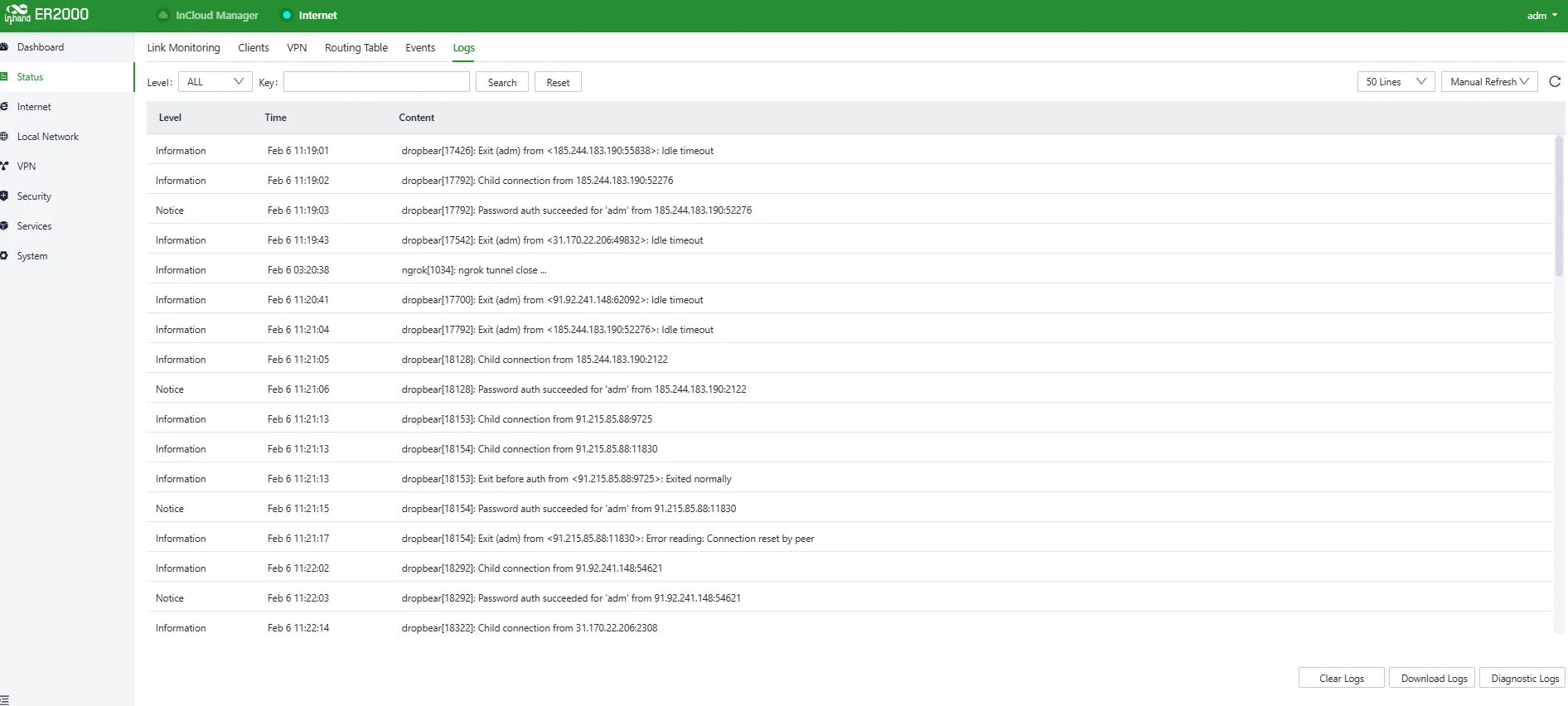
Task: Click the Clear Logs button
Action: click(1342, 678)
